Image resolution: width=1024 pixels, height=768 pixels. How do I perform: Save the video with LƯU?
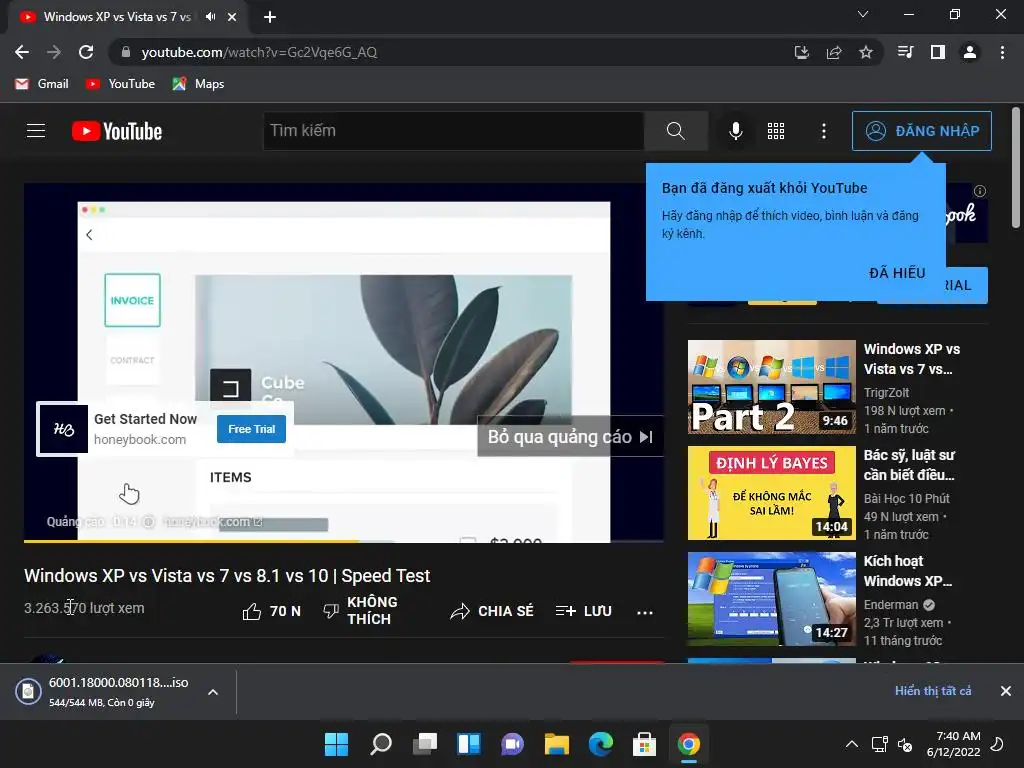point(584,611)
